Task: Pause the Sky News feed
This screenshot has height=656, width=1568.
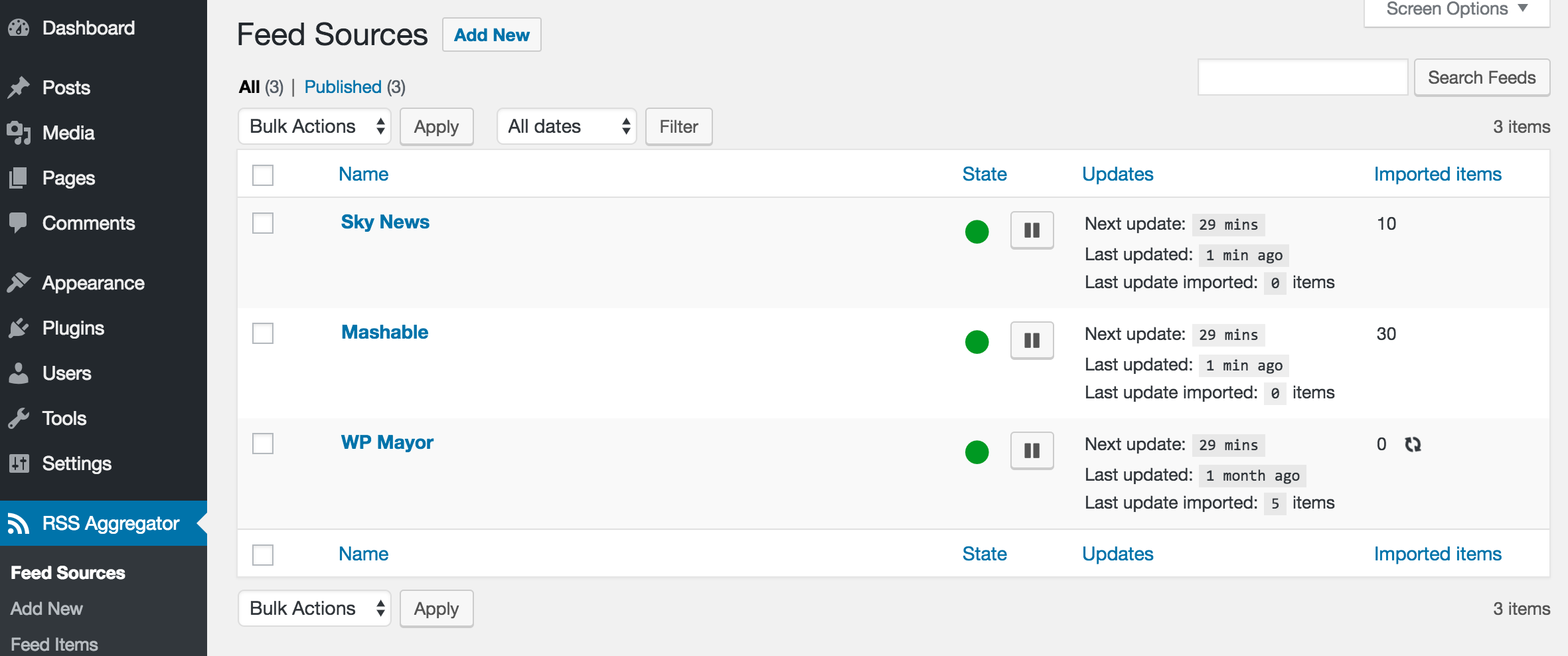Action: [1032, 230]
